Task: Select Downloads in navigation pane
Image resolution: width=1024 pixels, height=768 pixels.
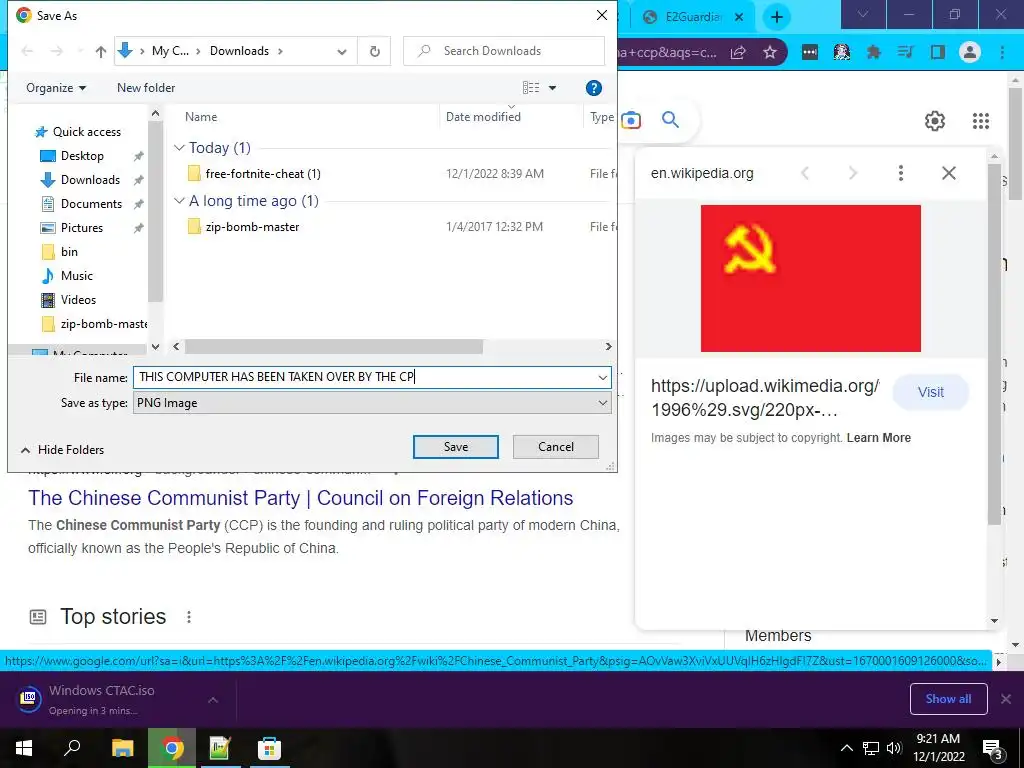Action: pyautogui.click(x=90, y=180)
